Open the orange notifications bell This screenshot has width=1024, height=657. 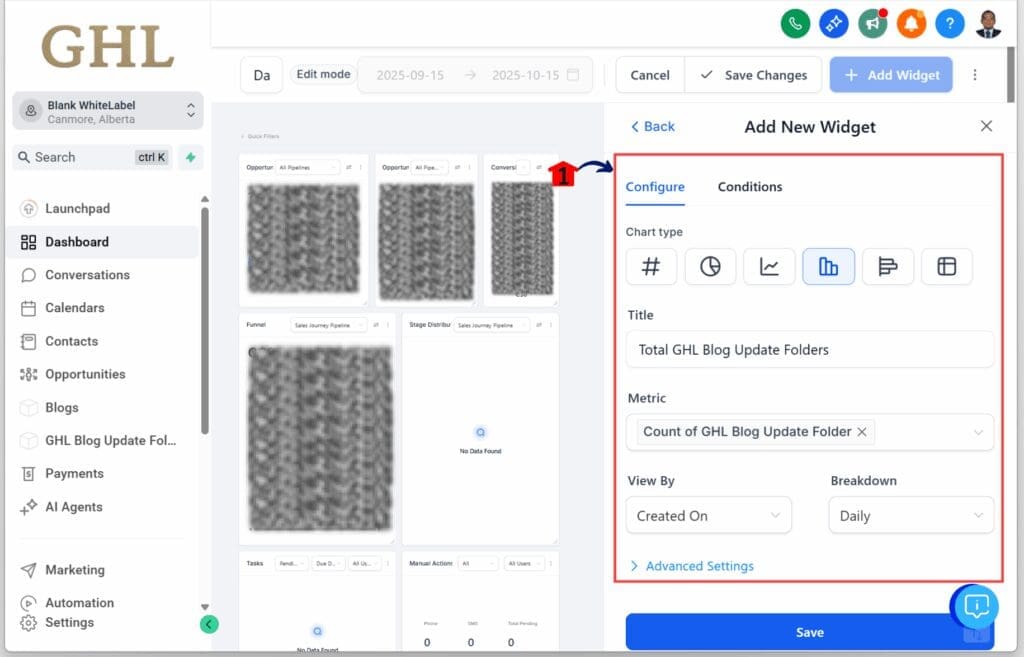(911, 23)
